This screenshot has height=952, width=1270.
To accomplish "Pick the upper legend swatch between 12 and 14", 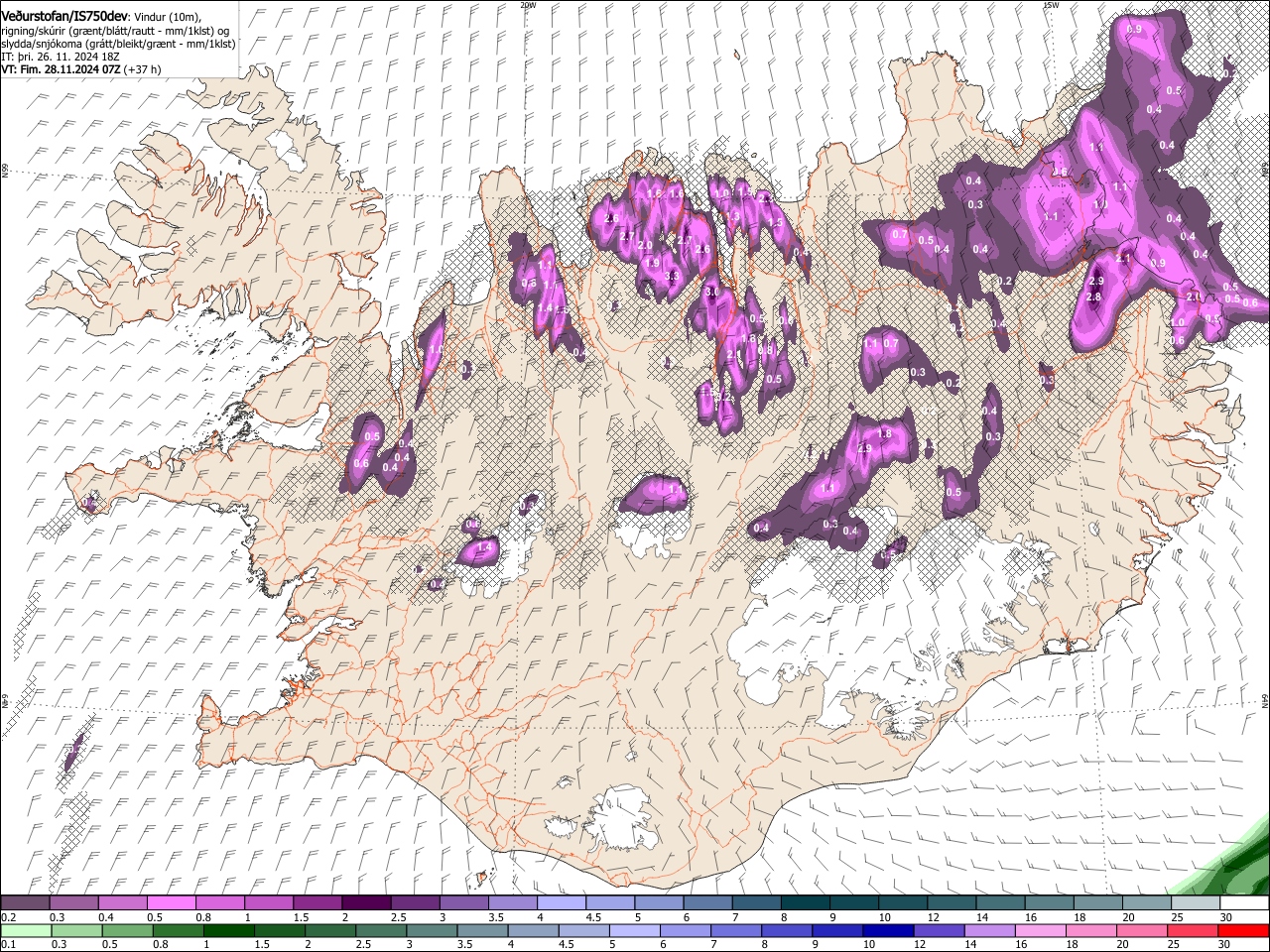I will 952,903.
